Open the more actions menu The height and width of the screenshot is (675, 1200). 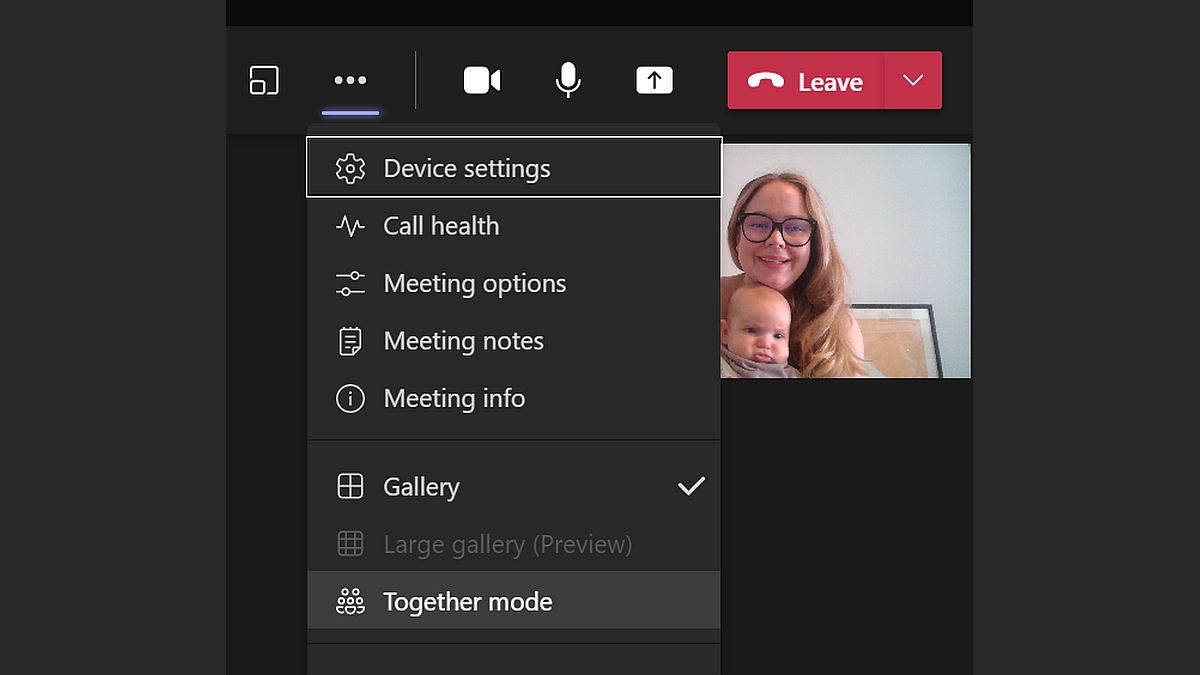click(349, 80)
